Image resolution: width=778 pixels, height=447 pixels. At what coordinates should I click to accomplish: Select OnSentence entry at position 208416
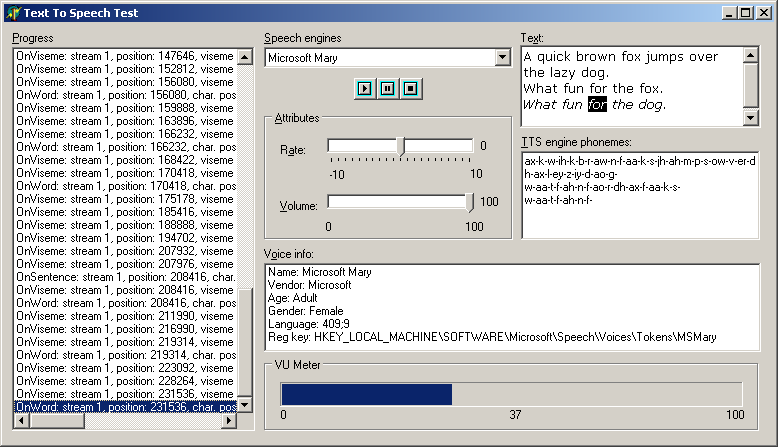tap(125, 277)
